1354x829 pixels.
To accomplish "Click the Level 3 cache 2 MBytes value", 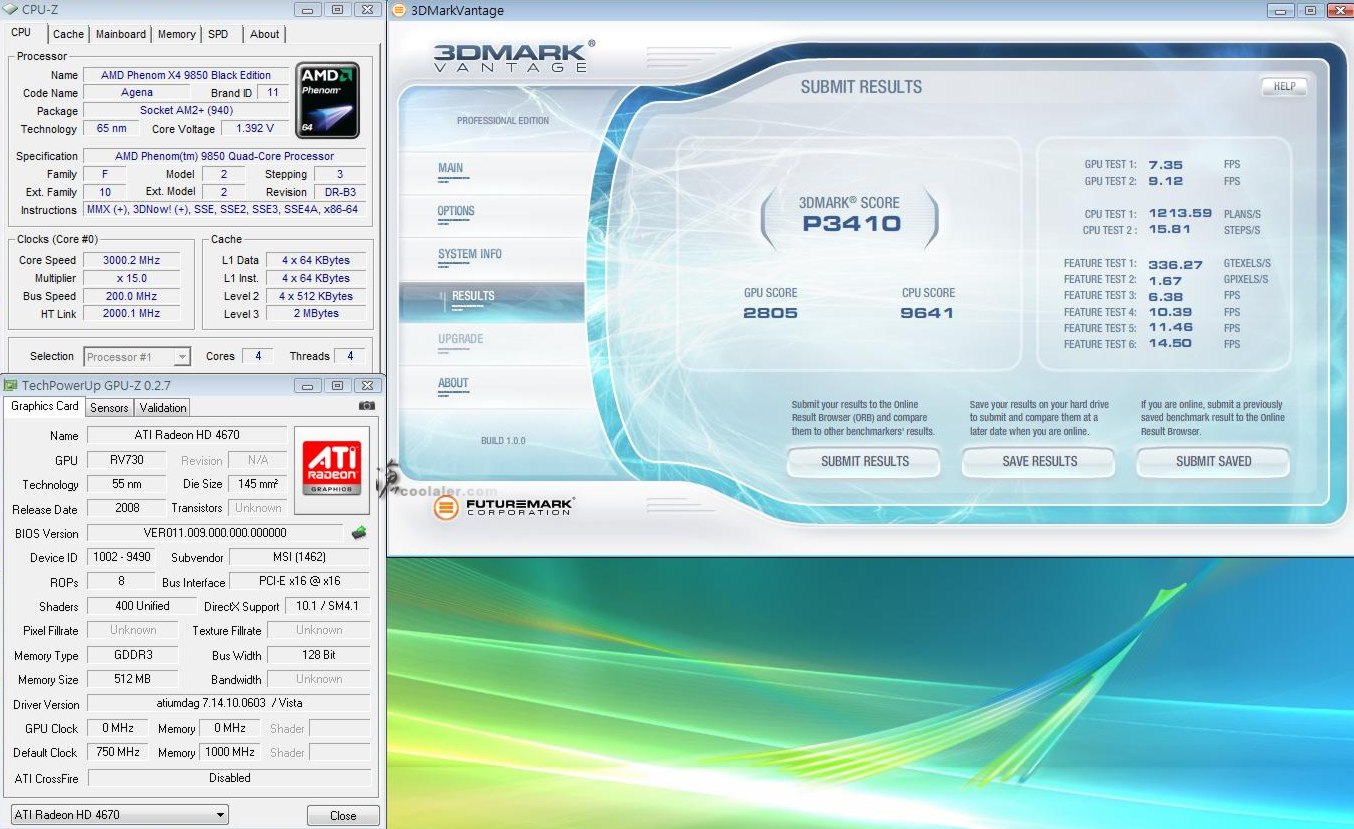I will coord(316,313).
